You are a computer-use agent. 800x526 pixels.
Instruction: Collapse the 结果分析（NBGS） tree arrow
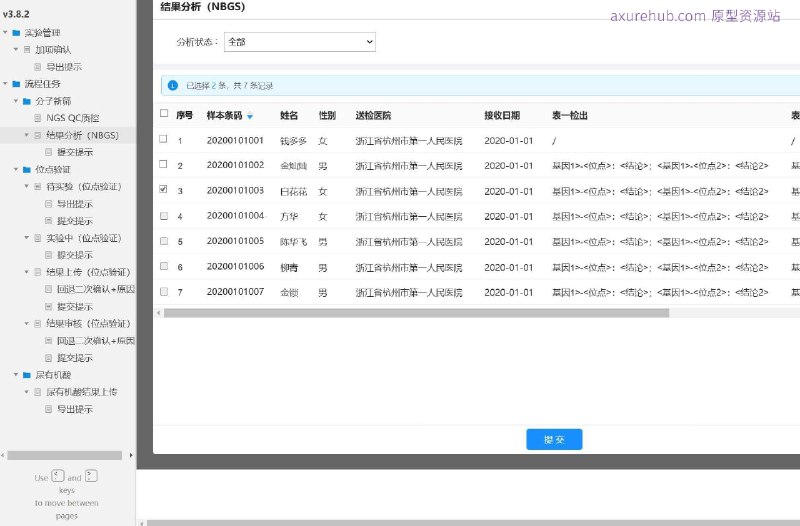(27, 135)
